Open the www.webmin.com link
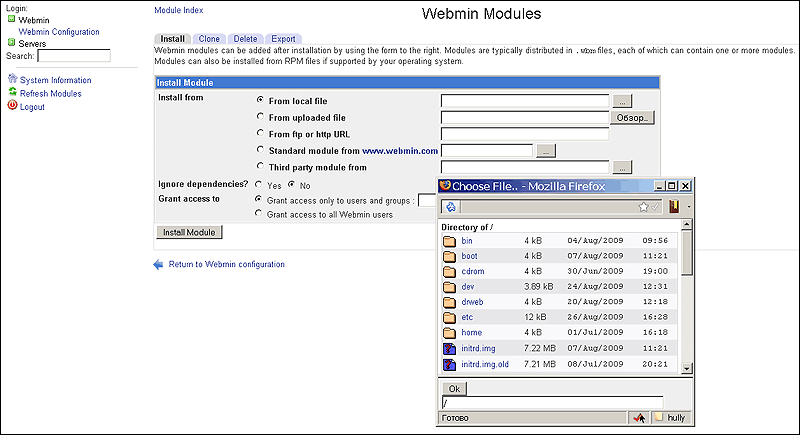Image resolution: width=806 pixels, height=443 pixels. pos(400,151)
